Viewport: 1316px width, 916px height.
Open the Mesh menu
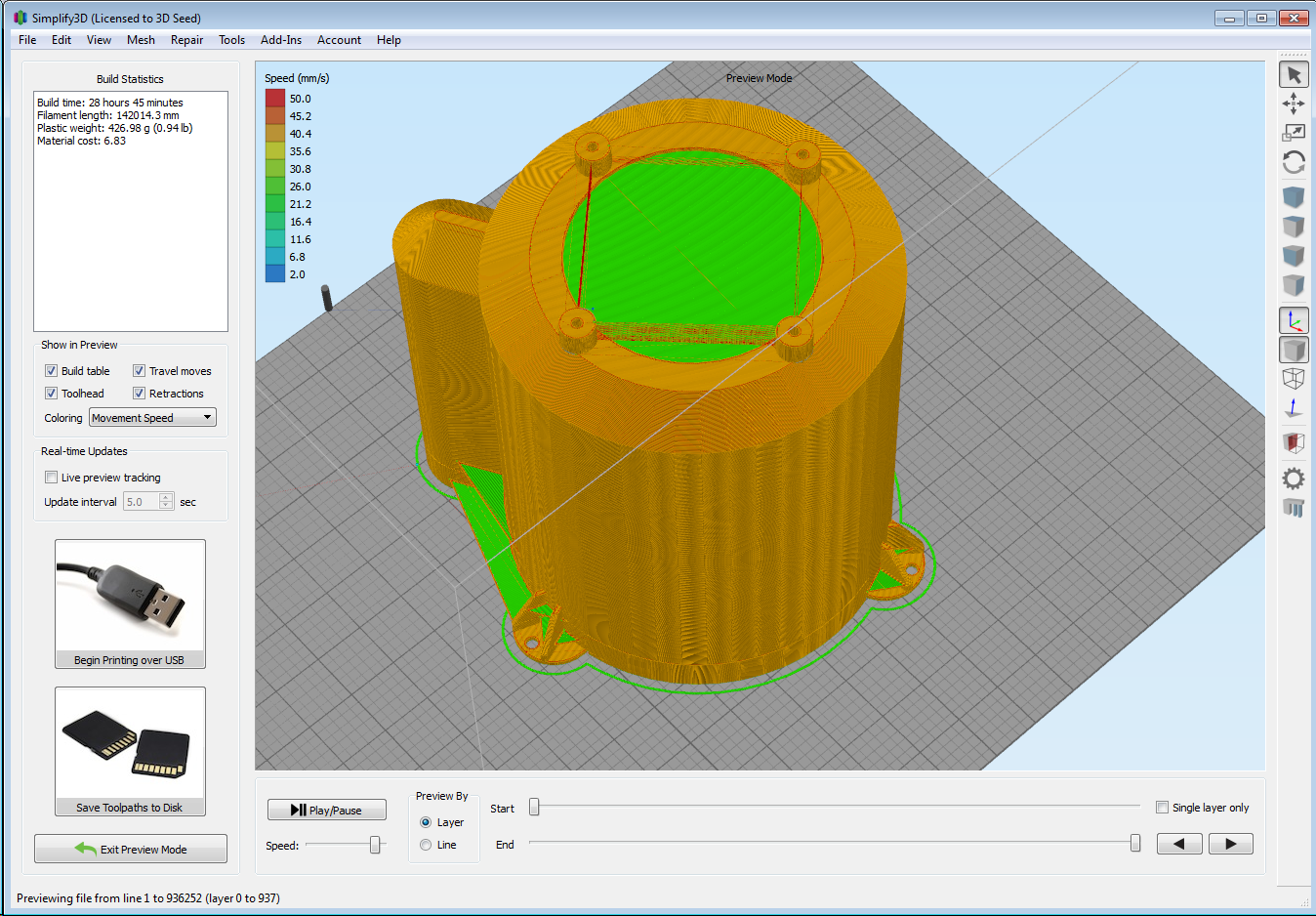141,40
